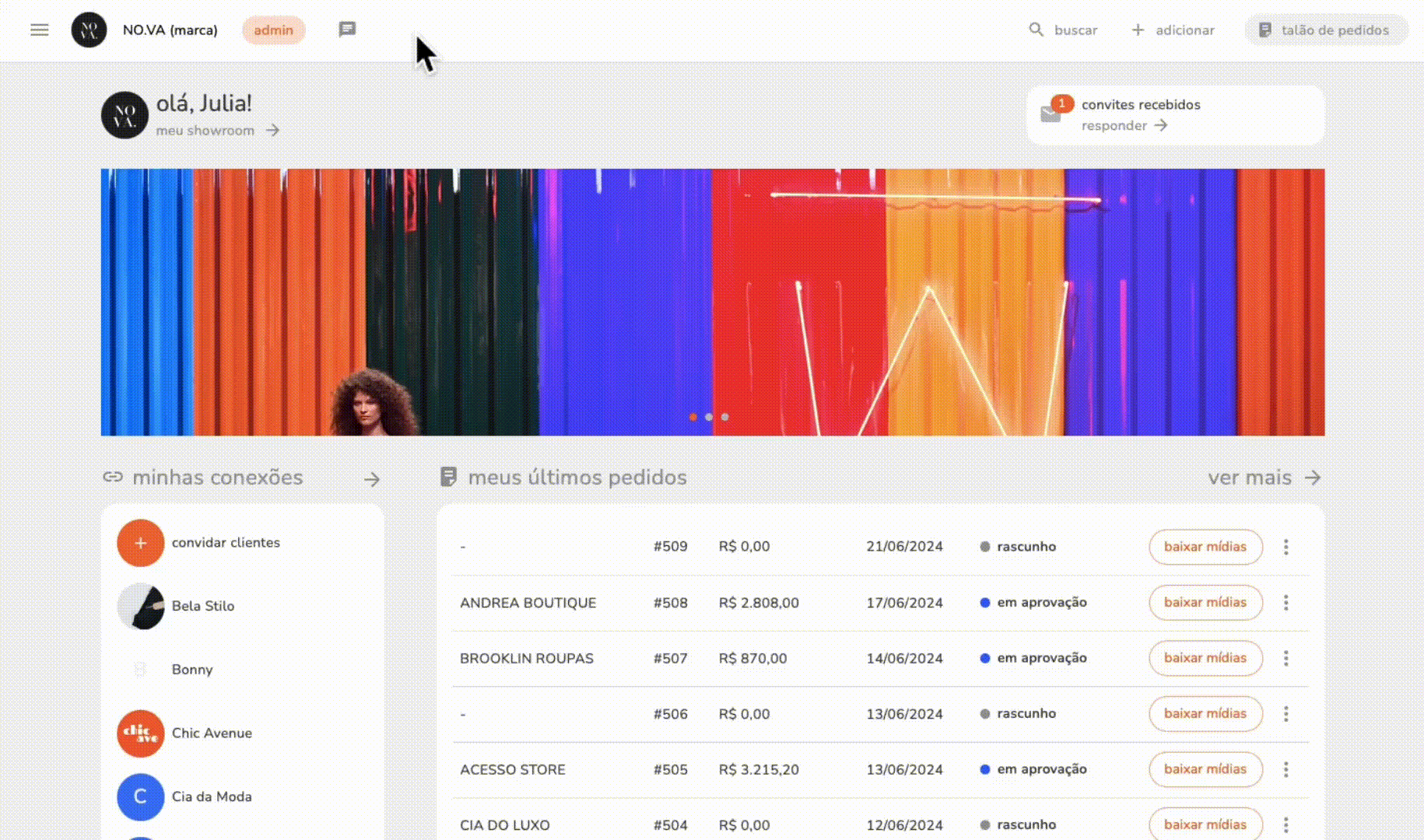Viewport: 1424px width, 840px height.
Task: Open the kebab menu for ANDREA BOUTIQUE order
Action: tap(1286, 603)
